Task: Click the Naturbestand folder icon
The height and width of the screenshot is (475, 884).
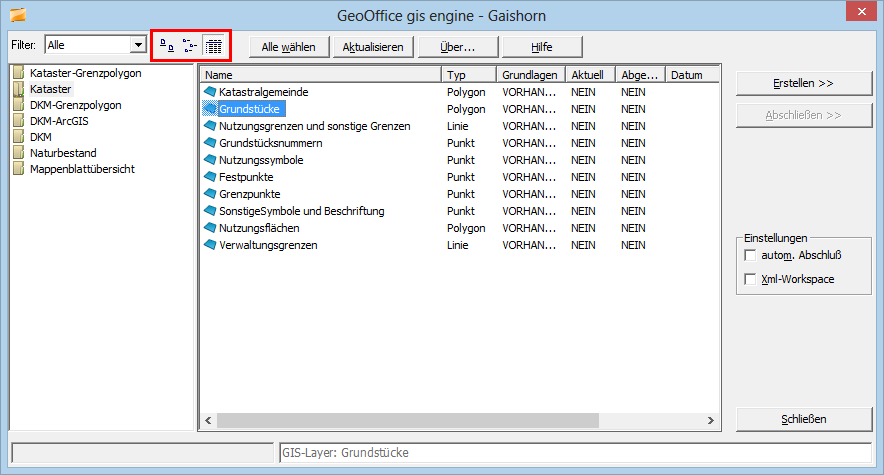Action: tap(19, 153)
